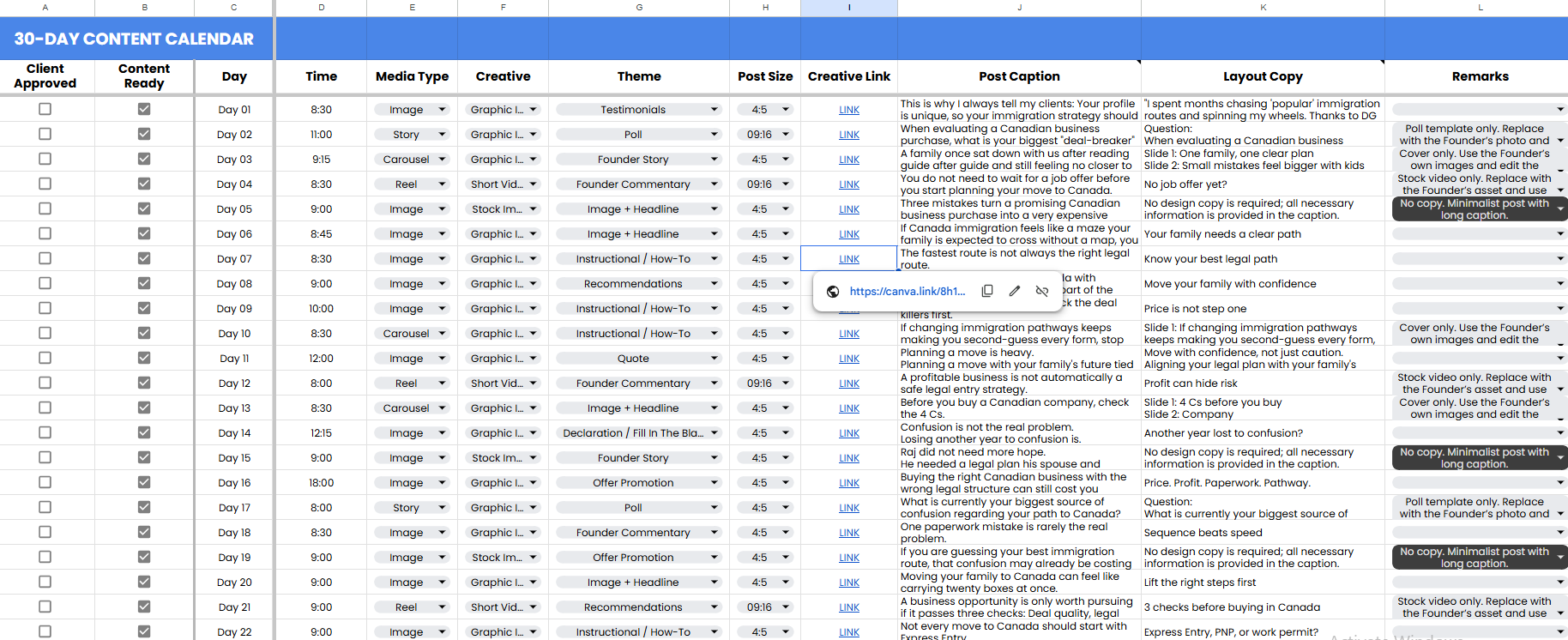Click the Post Caption column header cell
Screen dimensions: 1568x640
[x=1019, y=76]
